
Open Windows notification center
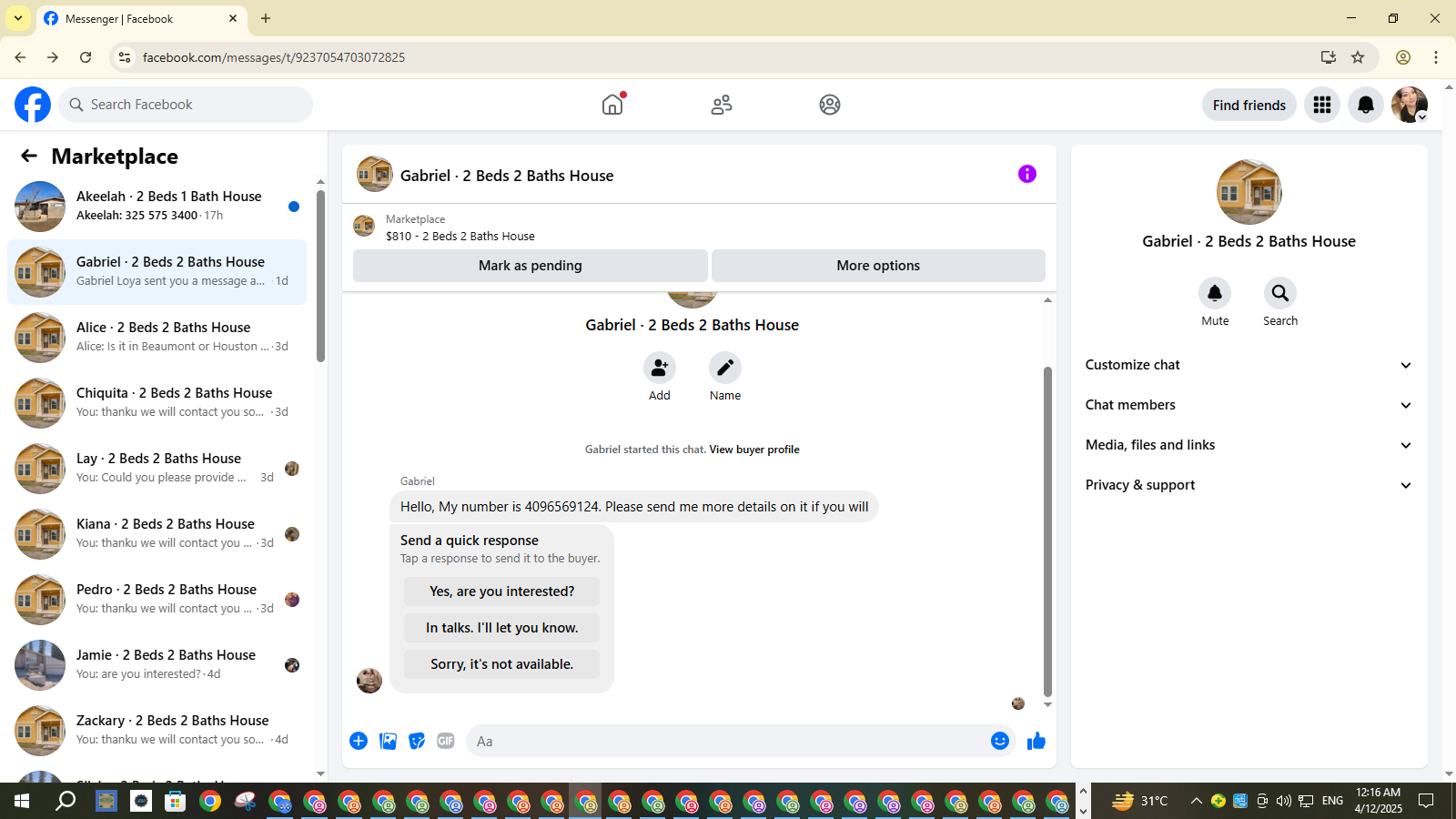pos(1426,801)
